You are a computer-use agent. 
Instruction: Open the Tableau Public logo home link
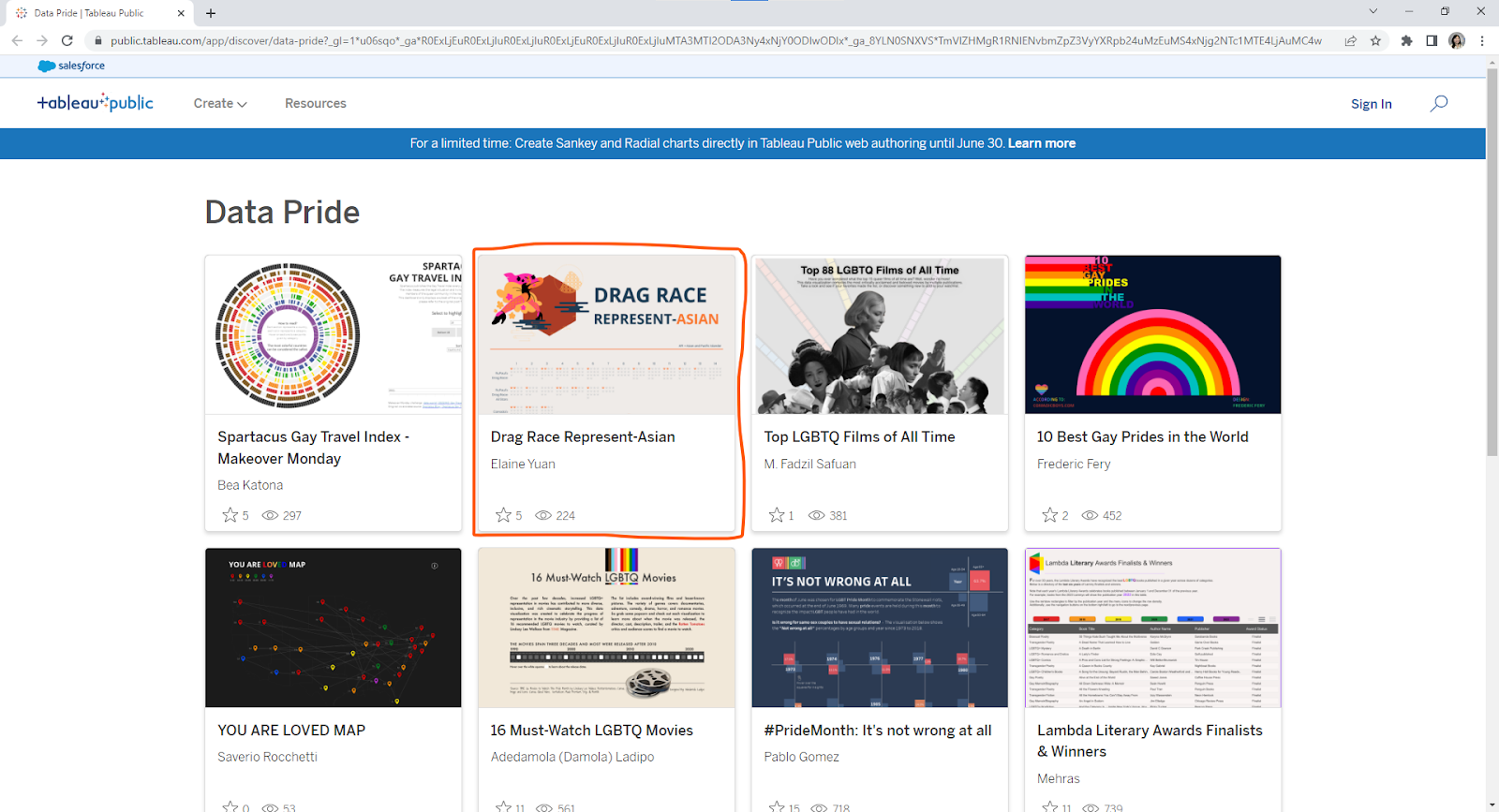pos(95,103)
